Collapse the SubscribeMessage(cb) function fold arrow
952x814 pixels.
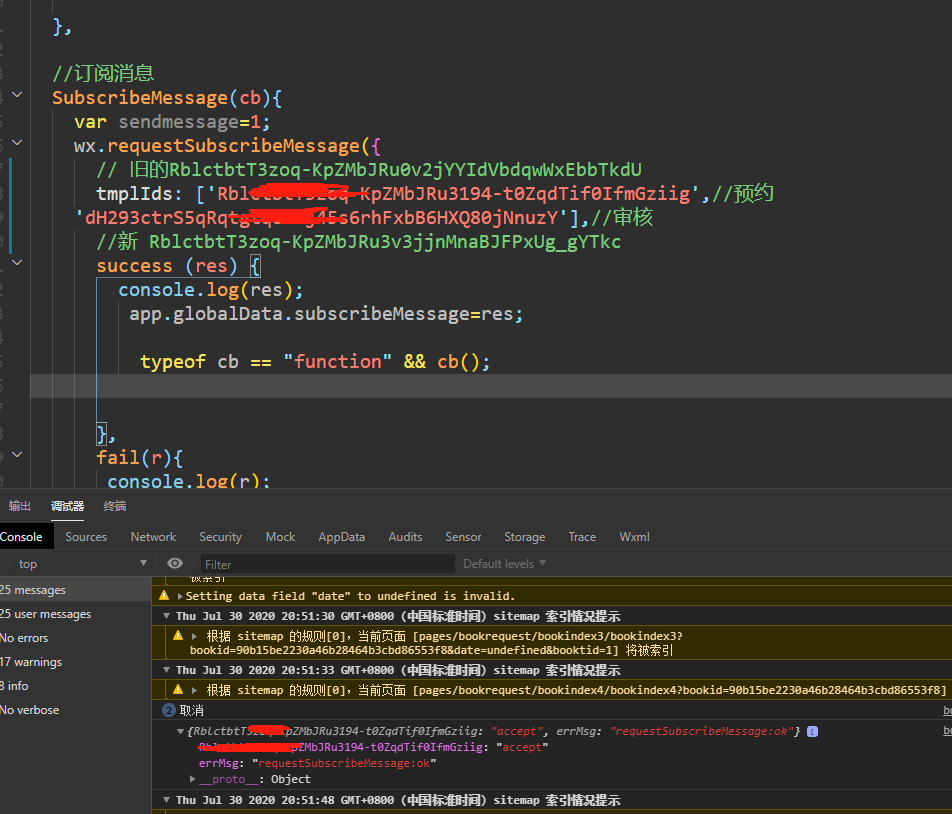(17, 95)
